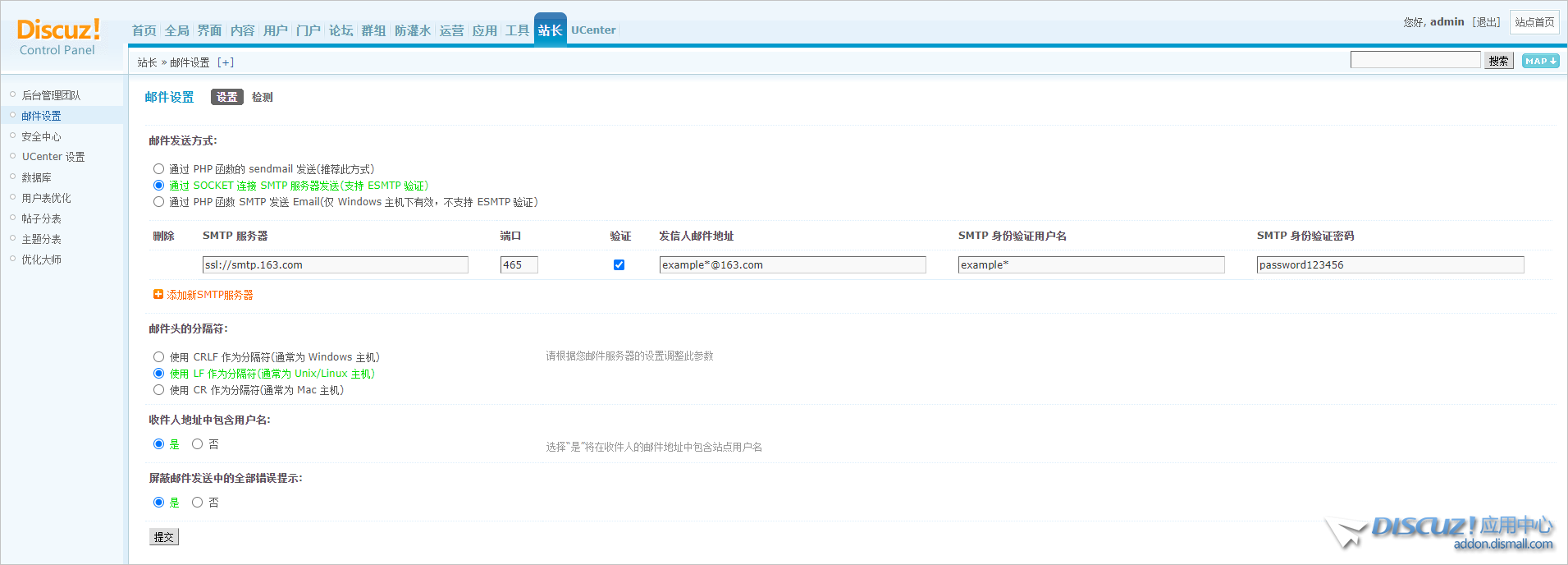
Task: Switch to the 检测 tab
Action: [263, 97]
